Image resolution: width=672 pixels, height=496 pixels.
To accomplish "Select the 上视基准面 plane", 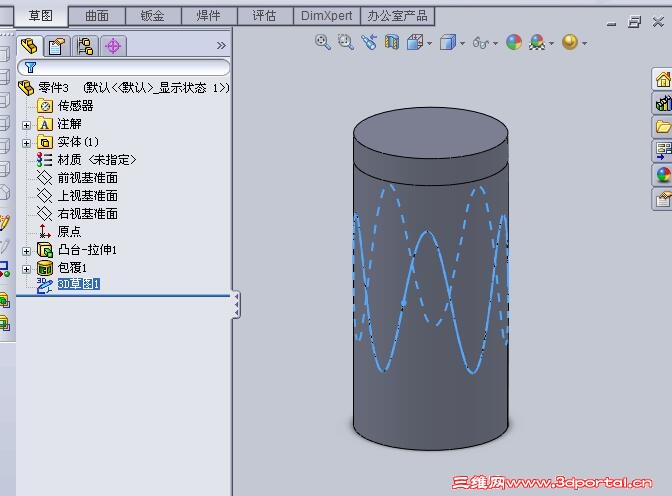I will [x=78, y=195].
